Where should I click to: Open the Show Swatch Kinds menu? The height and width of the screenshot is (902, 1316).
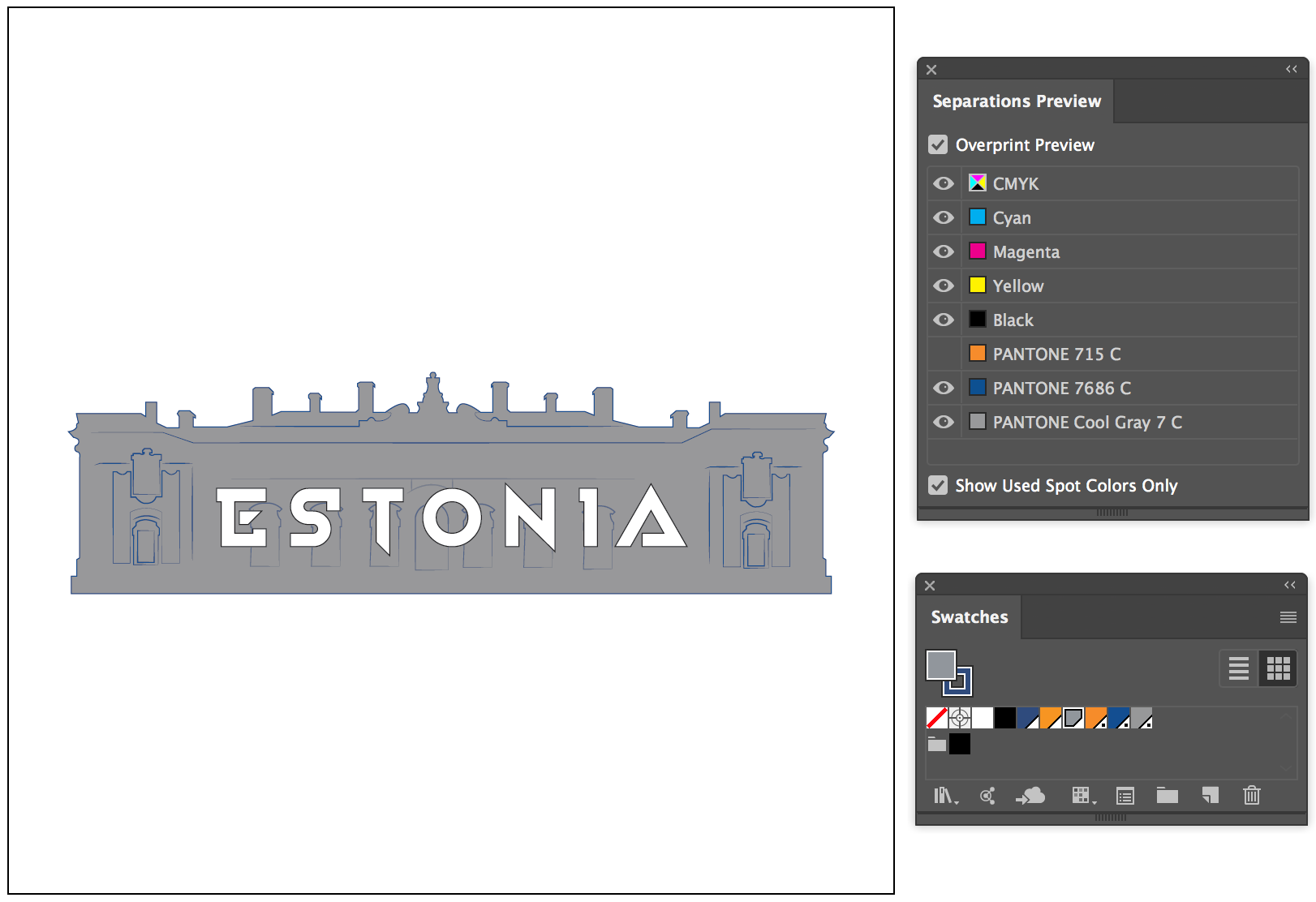pos(1082,796)
